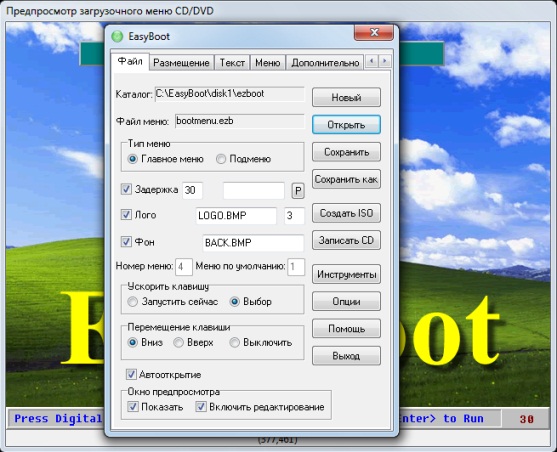Screen dimensions: 557x452
Task: Click the small P button next to delay field
Action: tap(298, 191)
